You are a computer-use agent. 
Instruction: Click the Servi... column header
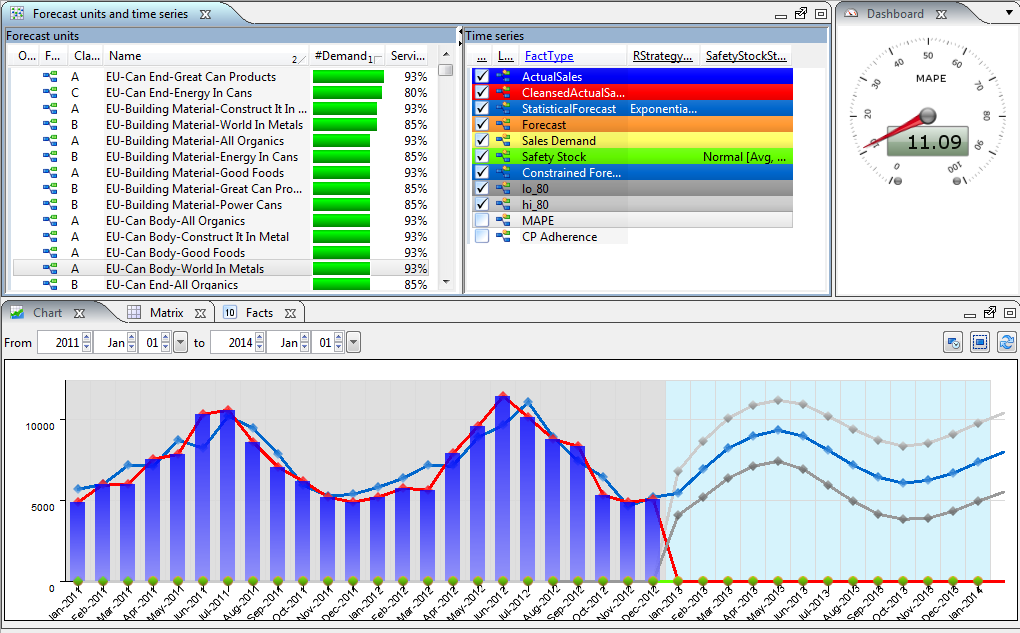tap(408, 56)
